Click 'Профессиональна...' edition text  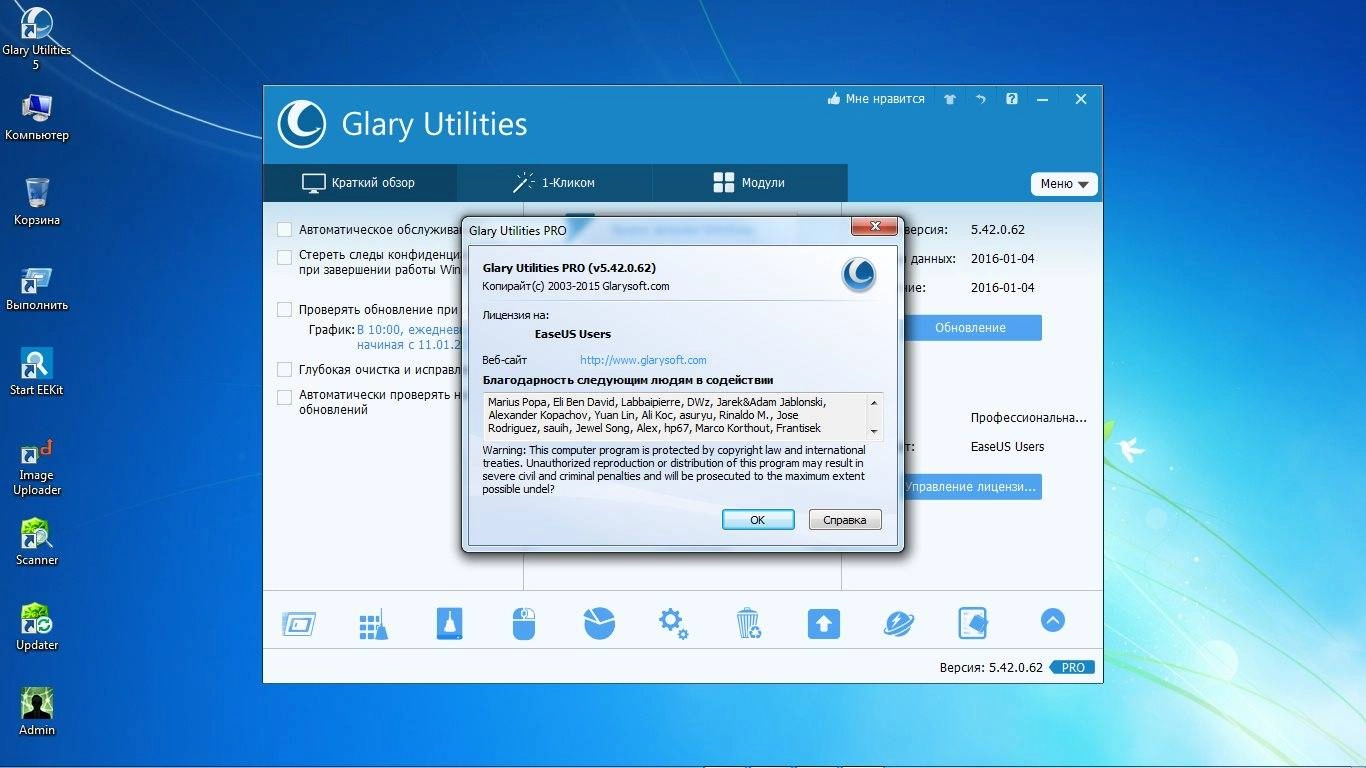point(1028,418)
